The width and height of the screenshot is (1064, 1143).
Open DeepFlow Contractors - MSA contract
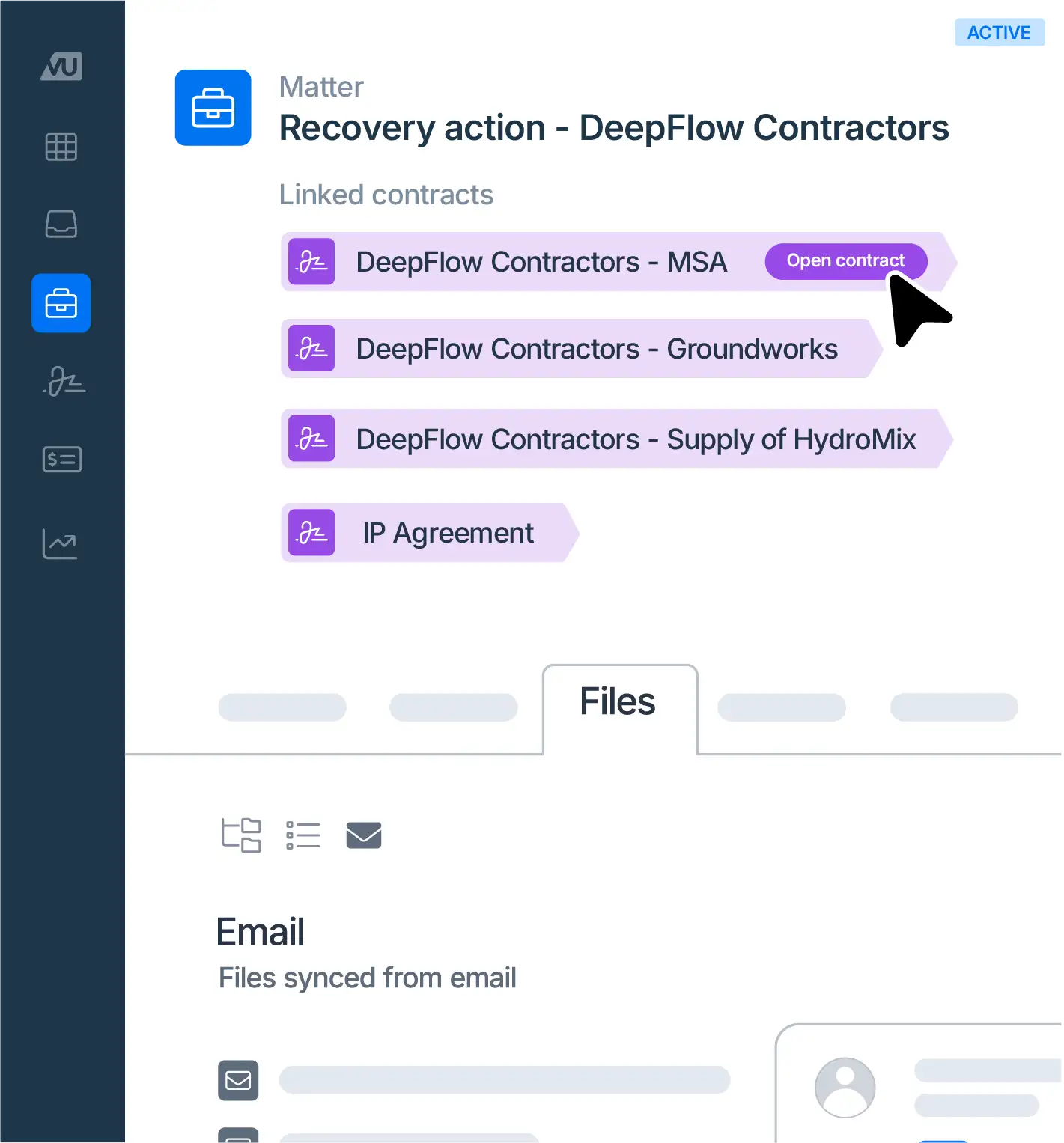tap(541, 263)
